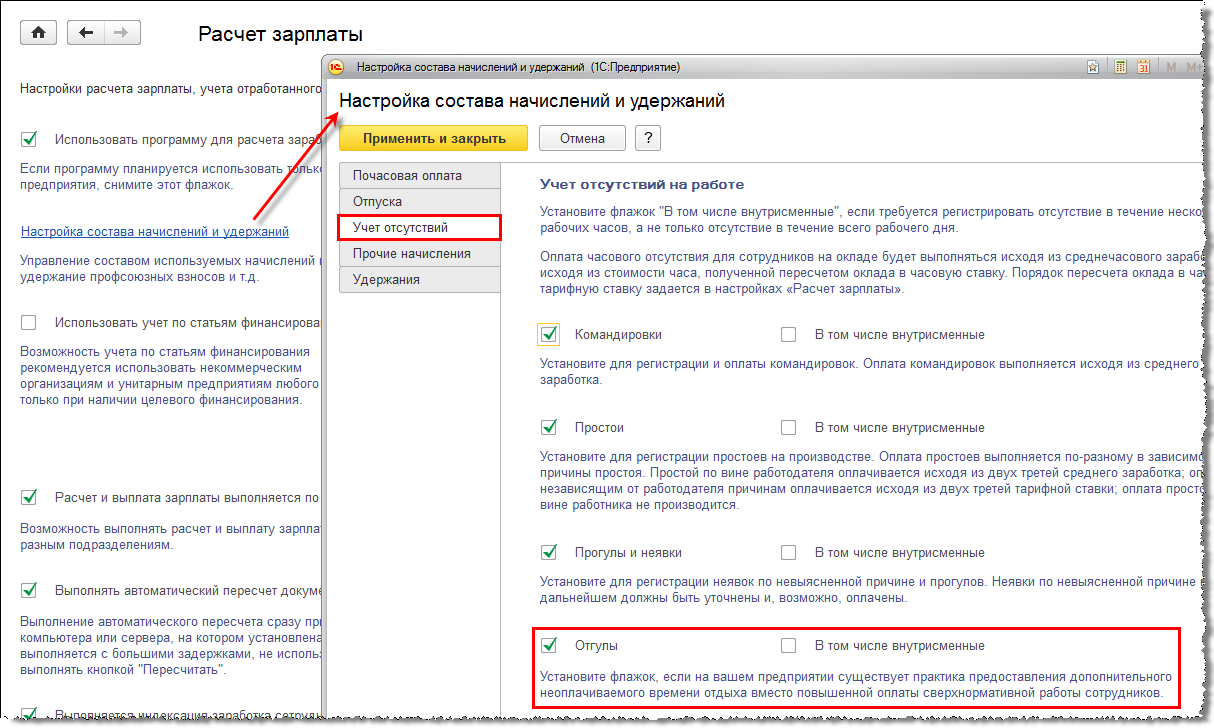Uncheck the Командировки checkbox
The width and height of the screenshot is (1214, 728).
pos(548,334)
